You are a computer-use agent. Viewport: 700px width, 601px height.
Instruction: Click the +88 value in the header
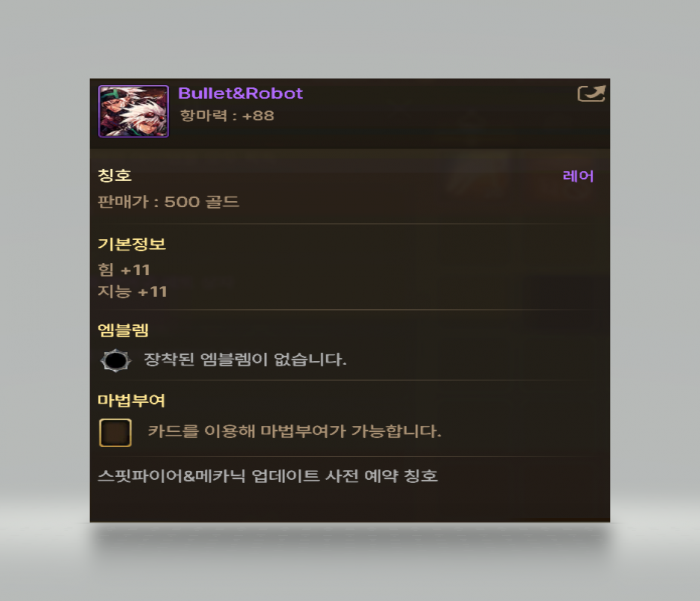258,116
